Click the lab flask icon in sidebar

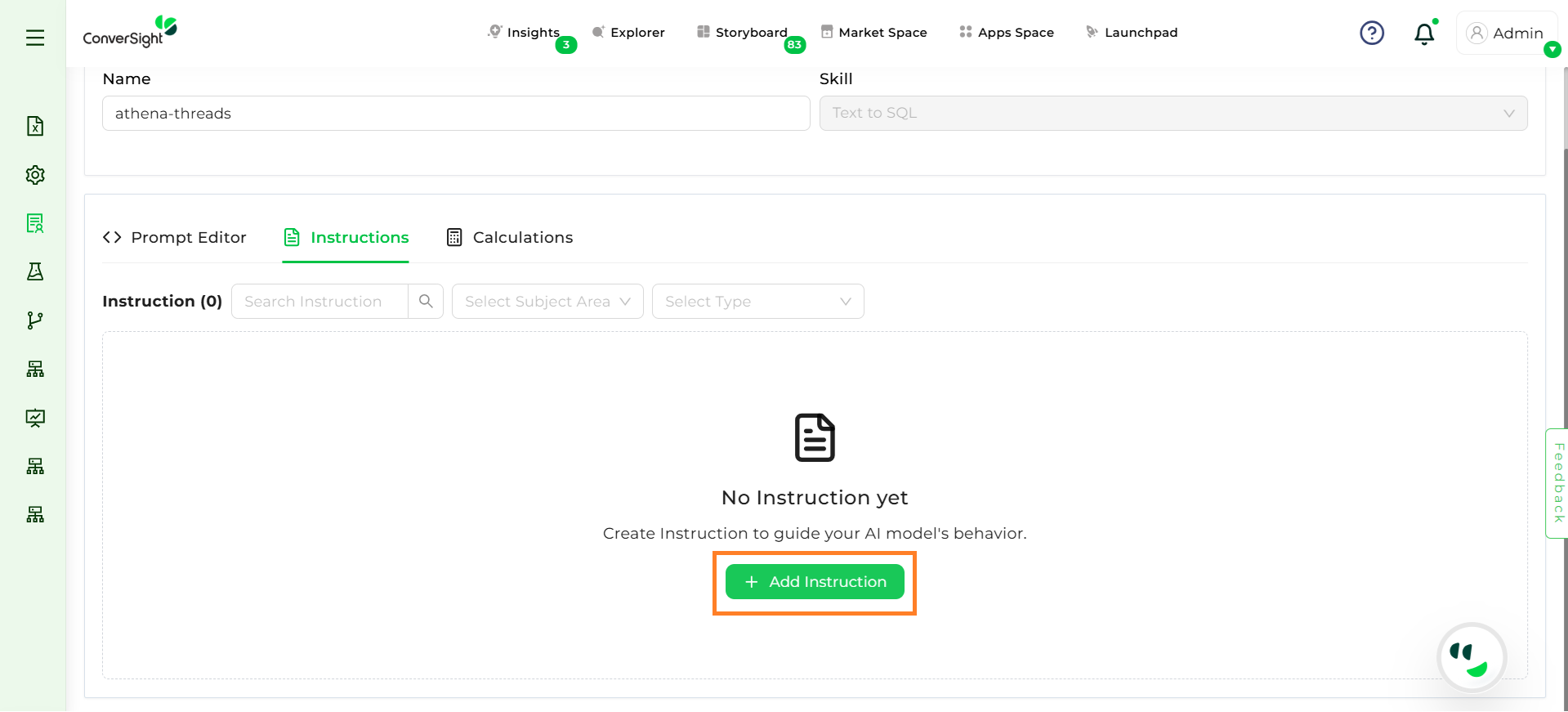click(35, 271)
